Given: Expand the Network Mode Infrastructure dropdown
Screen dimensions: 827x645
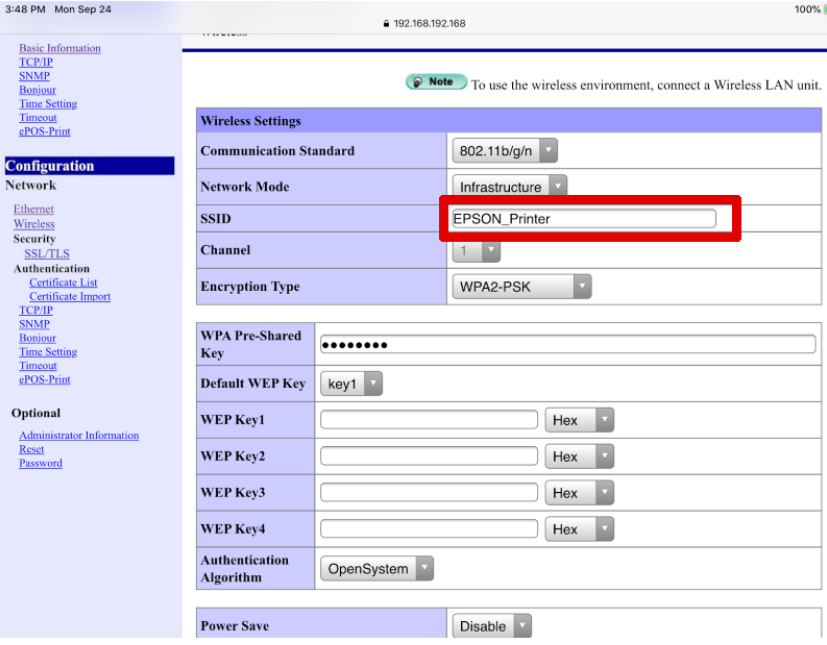Looking at the screenshot, I should 512,187.
